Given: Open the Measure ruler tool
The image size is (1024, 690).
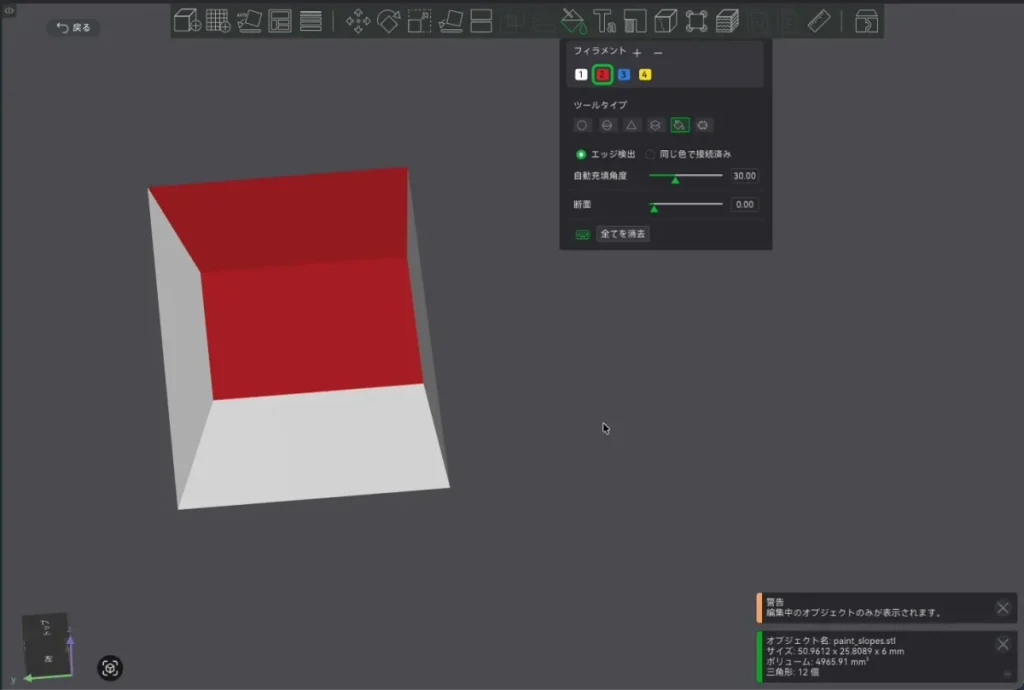Looking at the screenshot, I should 819,21.
